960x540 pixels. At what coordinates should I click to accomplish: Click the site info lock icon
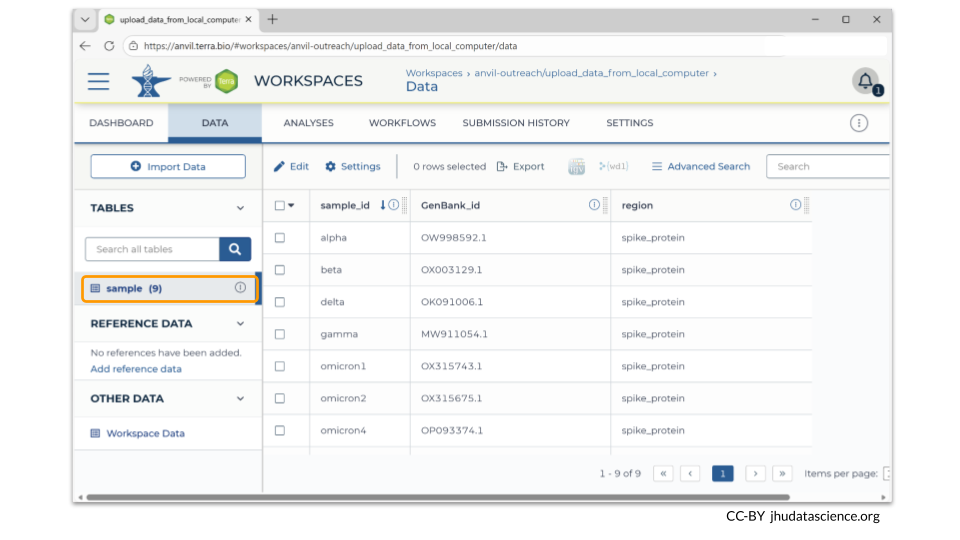coord(133,46)
